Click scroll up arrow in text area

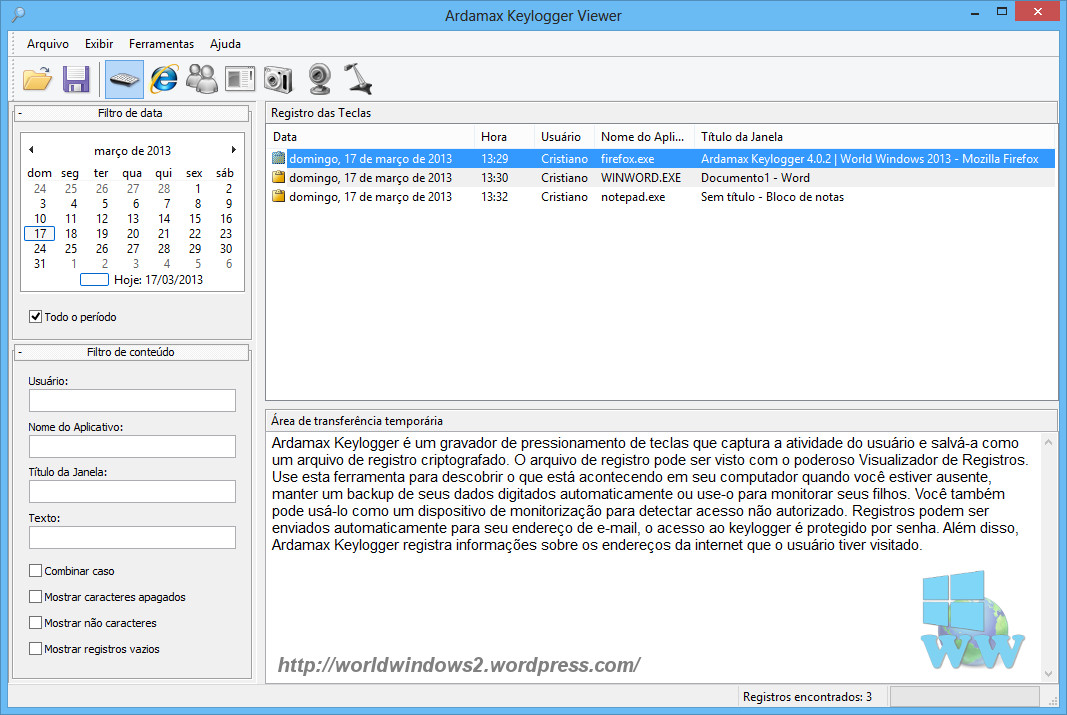[x=1048, y=442]
